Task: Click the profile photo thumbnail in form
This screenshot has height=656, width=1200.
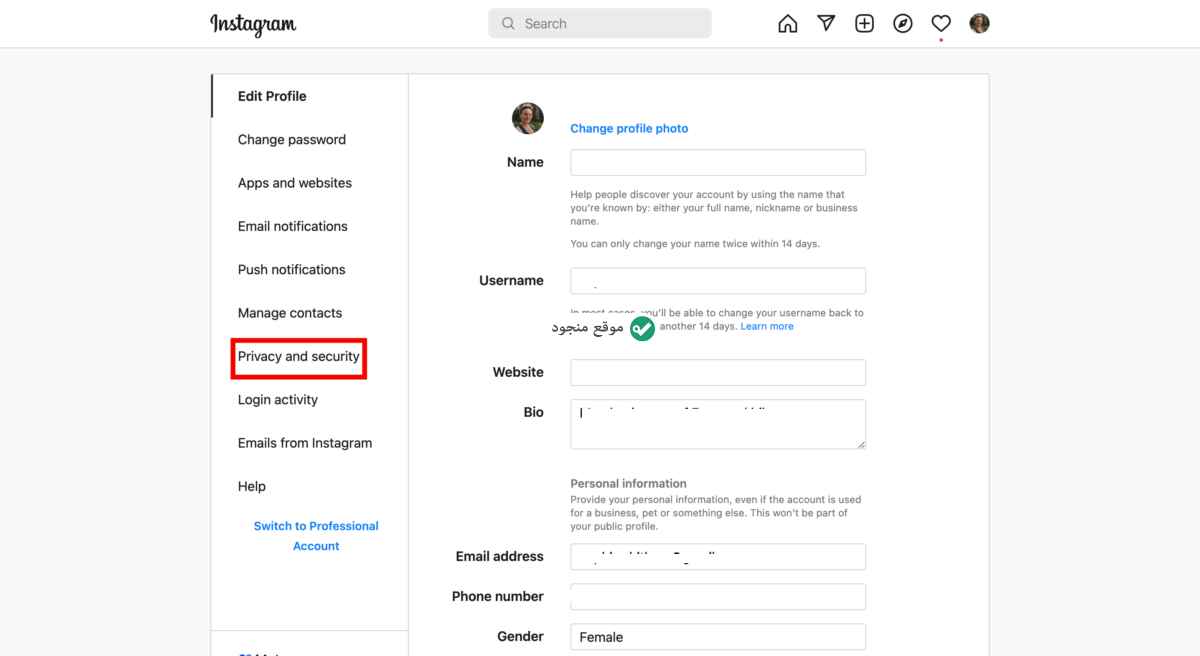Action: 528,118
